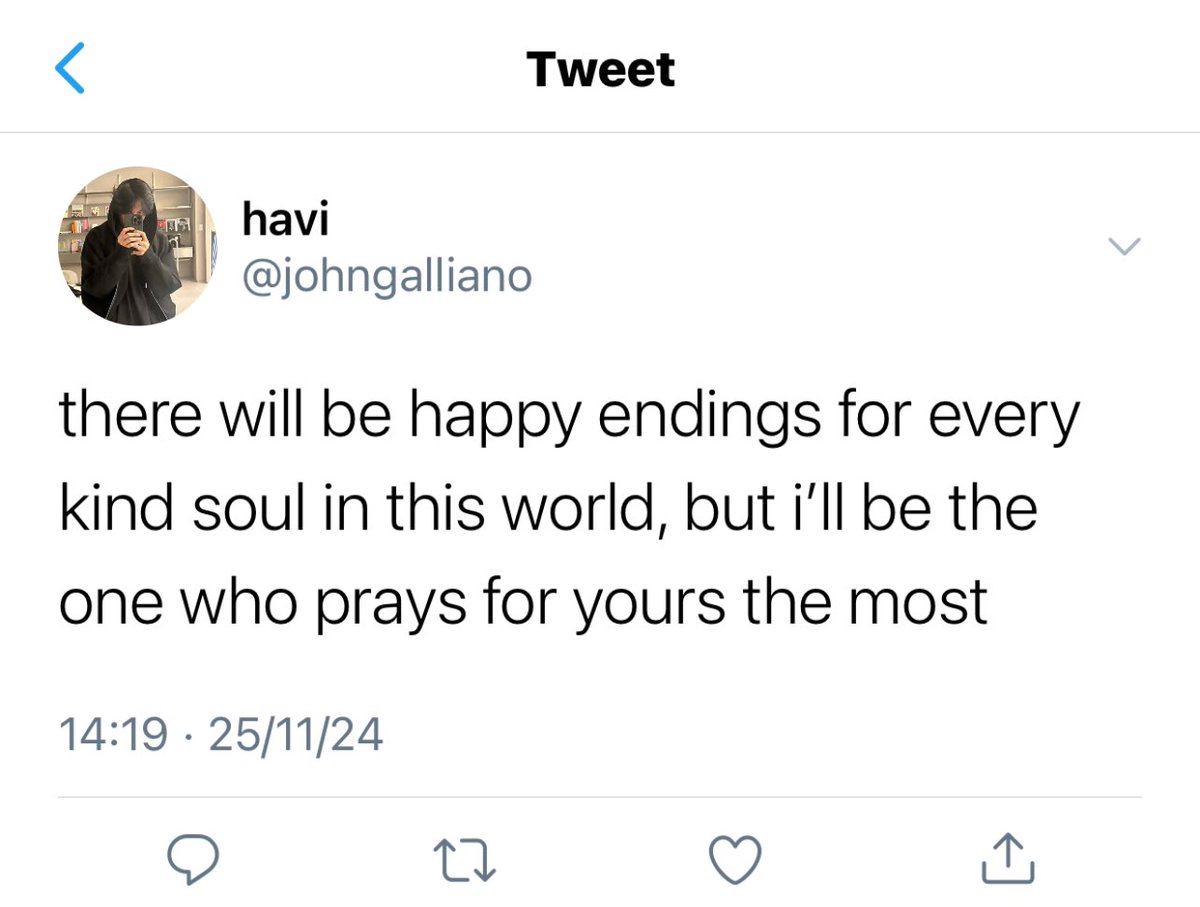Select the 14:19 timestamp
Screen dimensions: 1200x907
pos(113,736)
